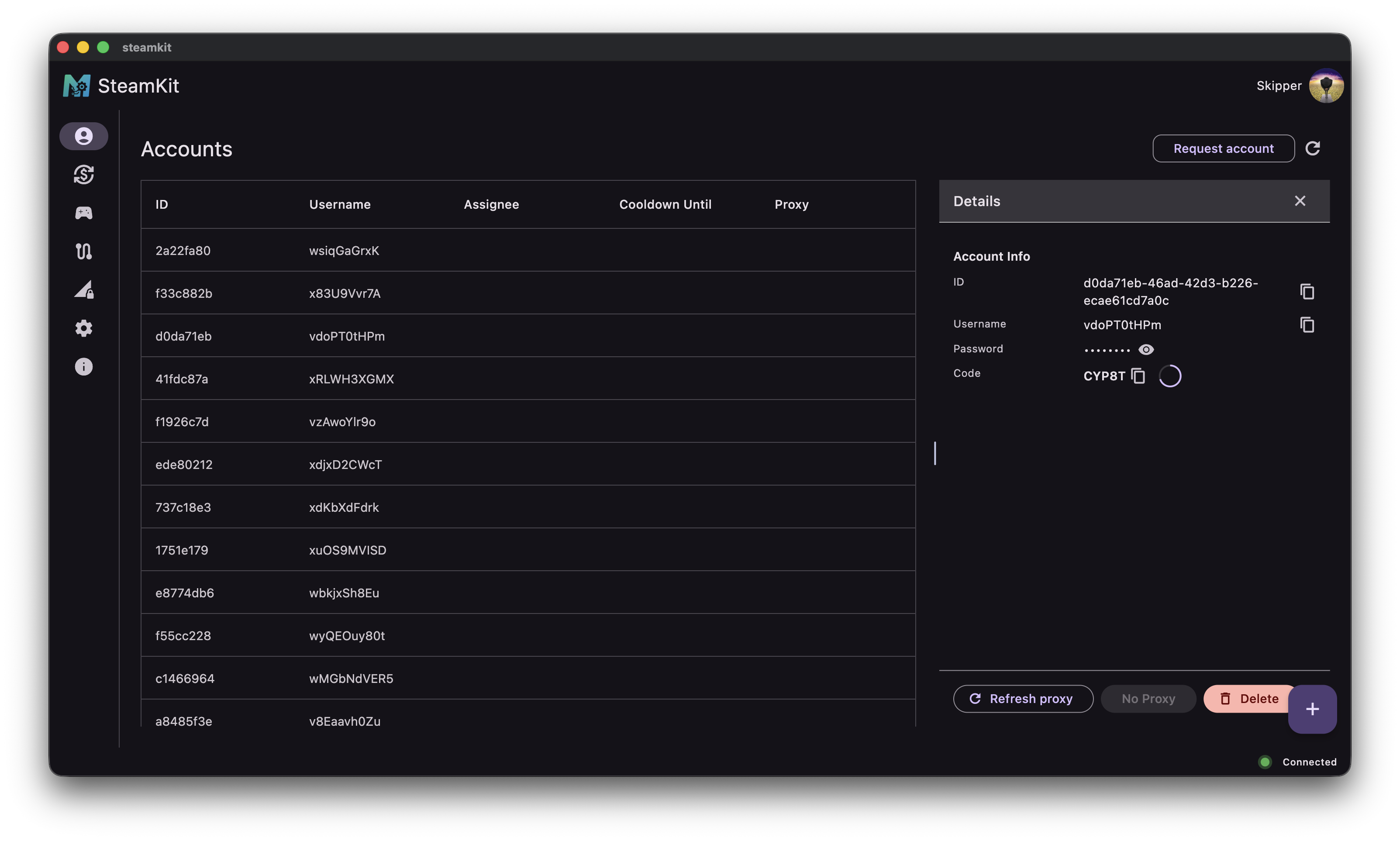The width and height of the screenshot is (1400, 841).
Task: Click the Request account button
Action: tap(1223, 148)
